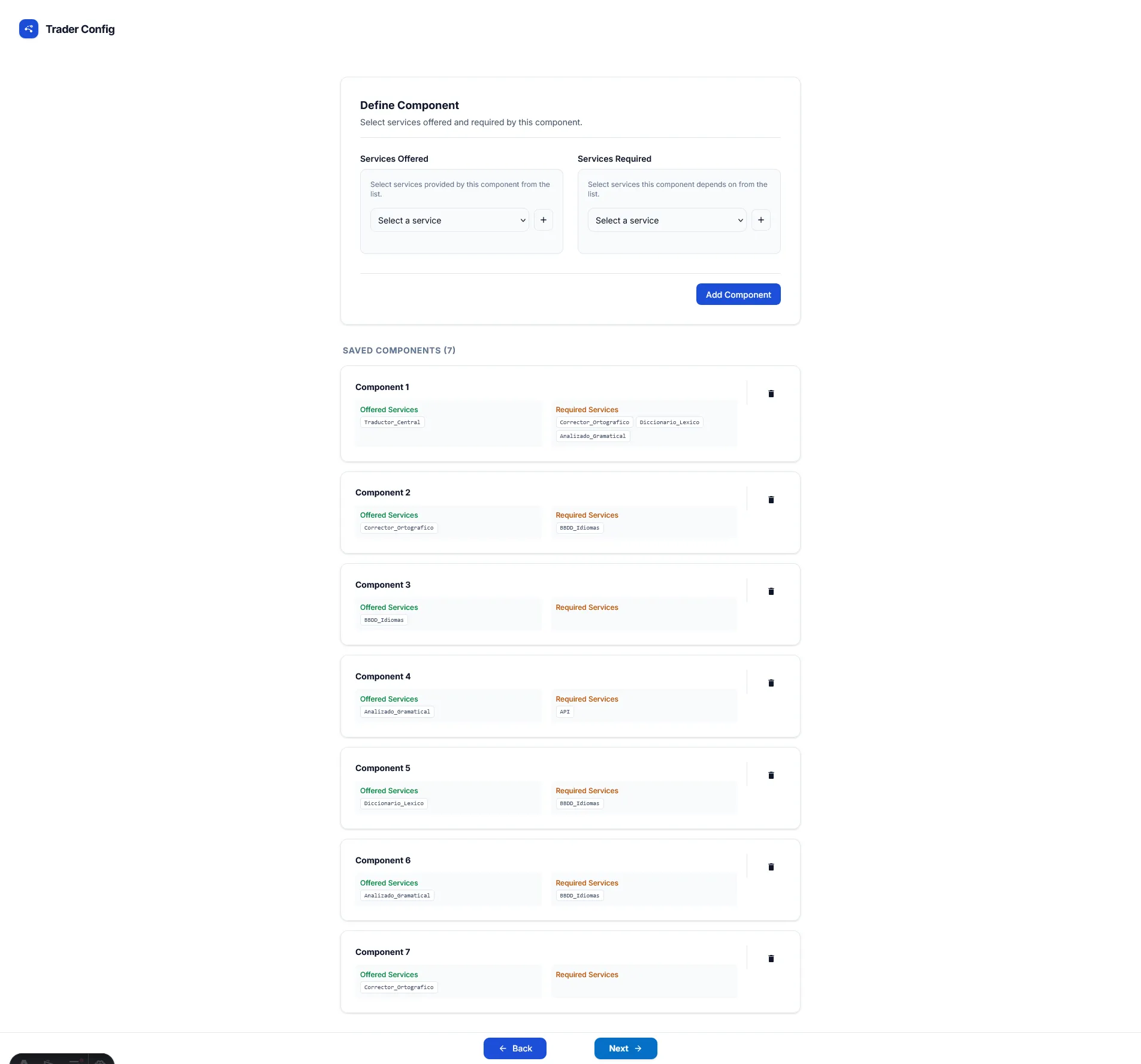This screenshot has height=1064, width=1141.
Task: Click plus icon to add required service
Action: click(x=760, y=220)
